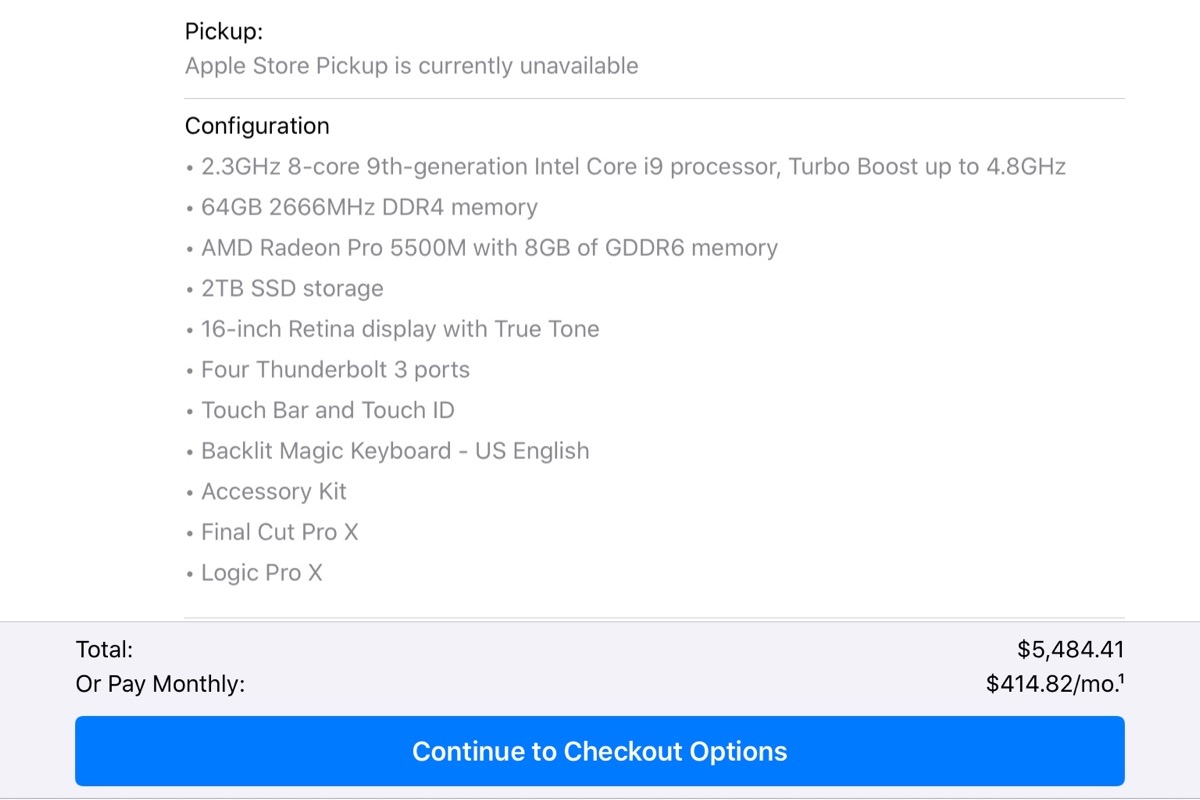1200x800 pixels.
Task: Tap the footnote superscript after $414.82/mo.
Action: point(1121,680)
